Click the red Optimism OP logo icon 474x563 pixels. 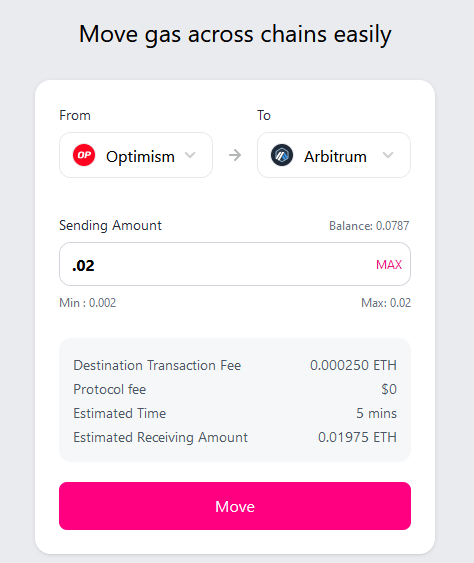[x=84, y=155]
